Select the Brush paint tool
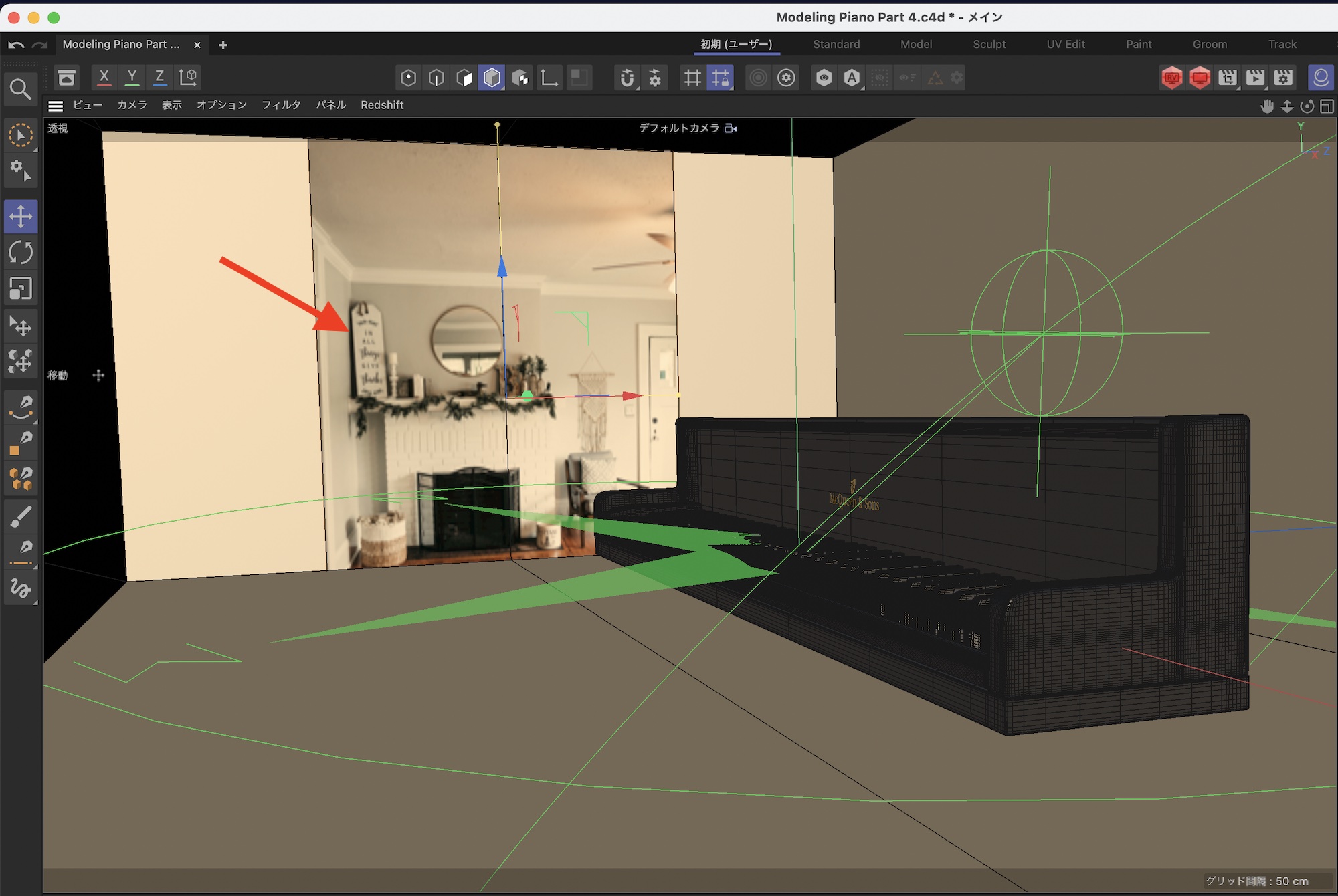Viewport: 1338px width, 896px height. (x=21, y=516)
